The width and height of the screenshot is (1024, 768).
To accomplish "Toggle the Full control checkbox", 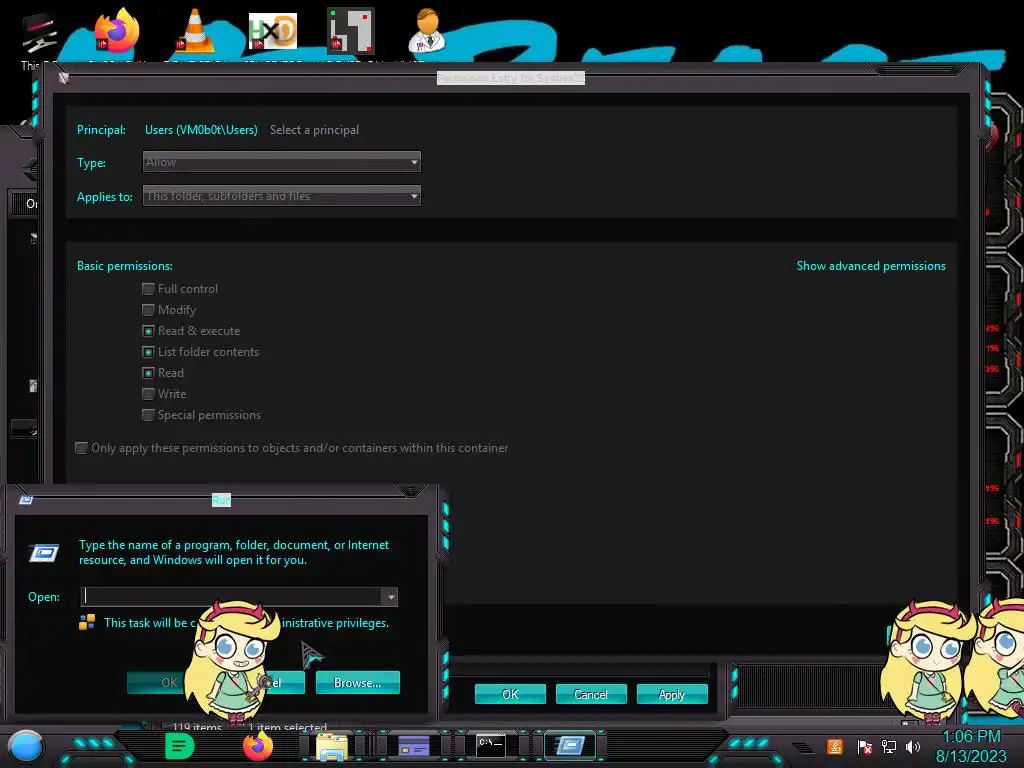I will [x=148, y=289].
